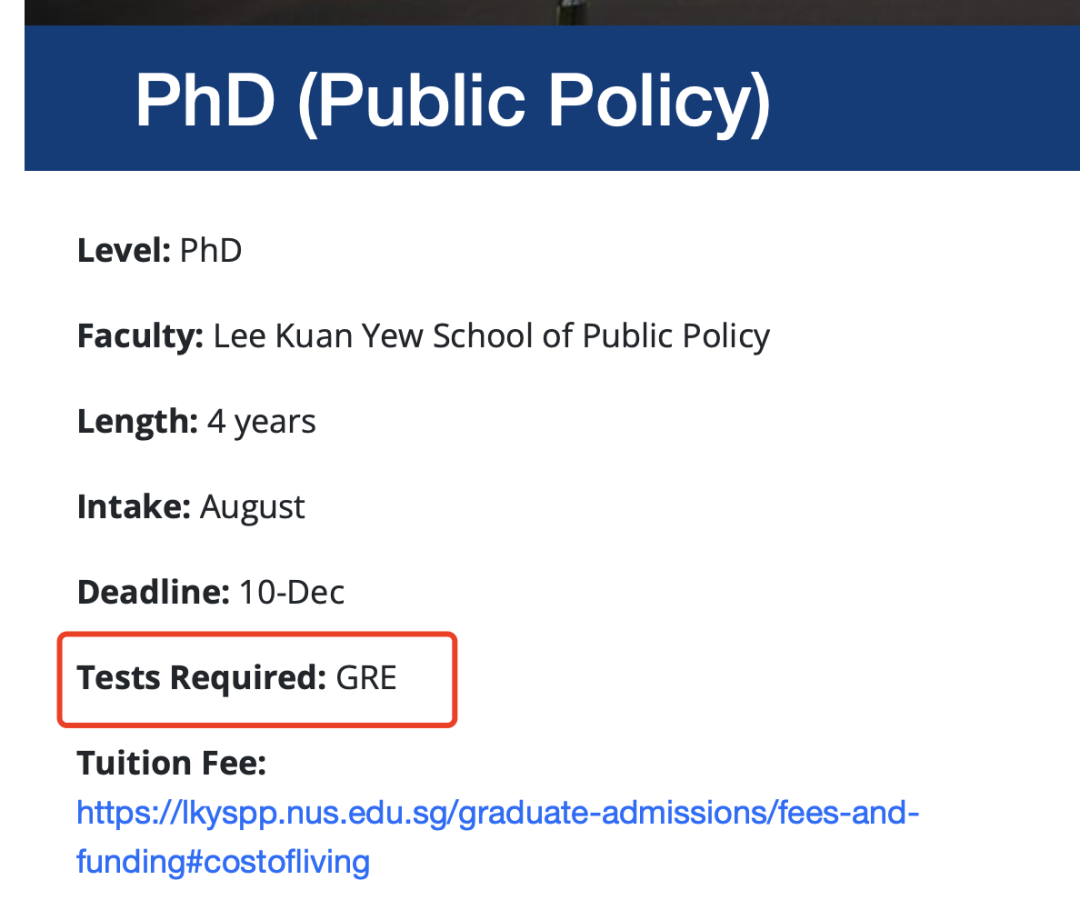Select the GRE test value
This screenshot has height=920, width=1080.
[366, 678]
